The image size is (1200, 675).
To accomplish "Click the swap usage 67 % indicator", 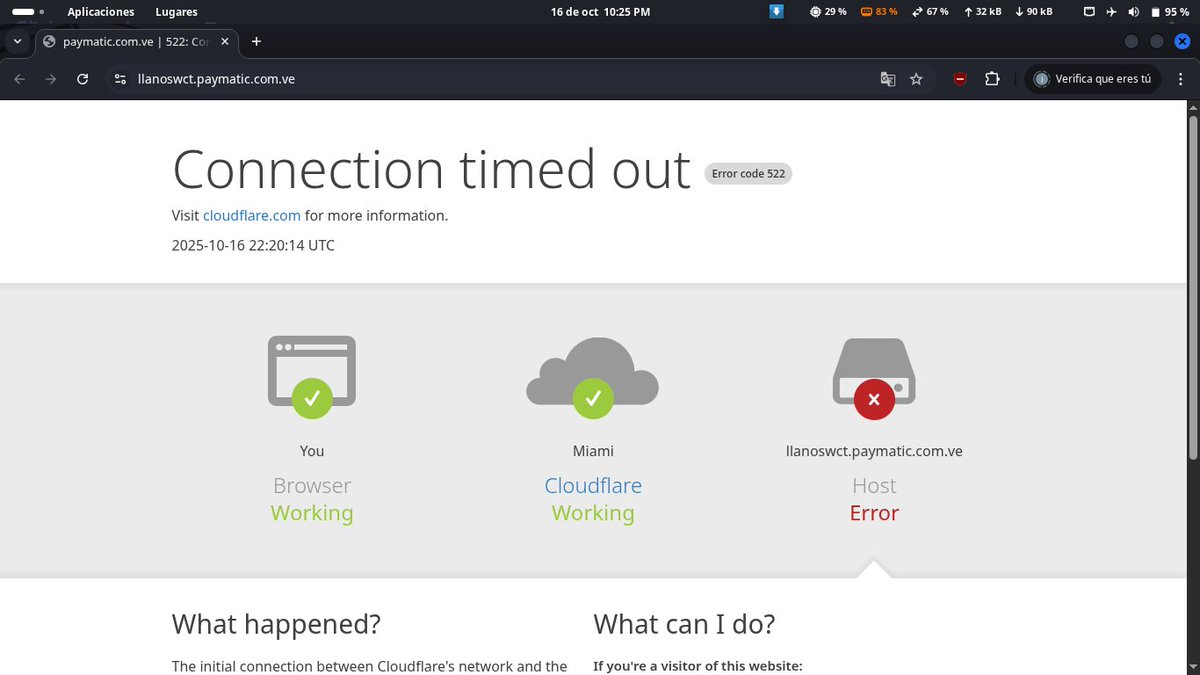I will pyautogui.click(x=930, y=12).
